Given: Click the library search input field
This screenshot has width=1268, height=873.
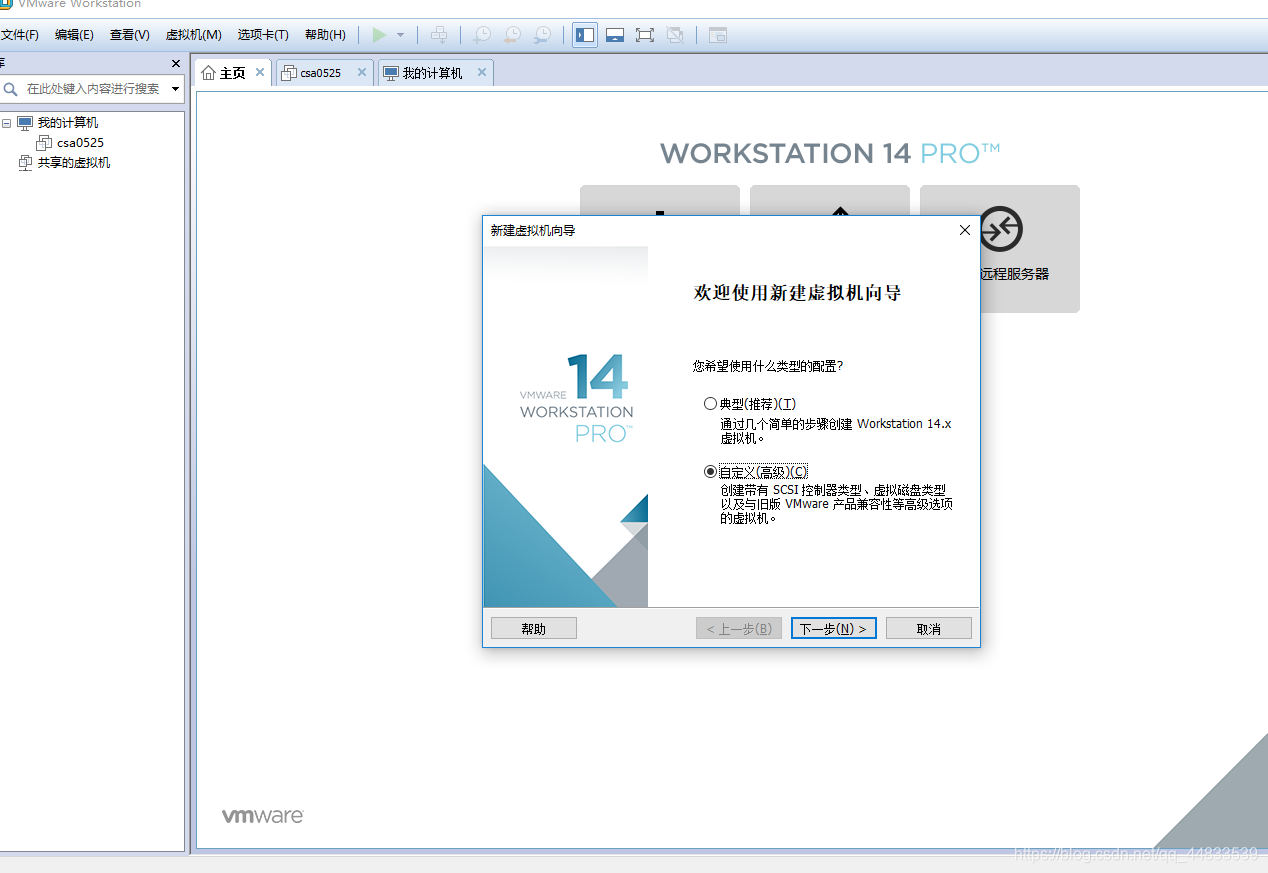Looking at the screenshot, I should click(94, 89).
